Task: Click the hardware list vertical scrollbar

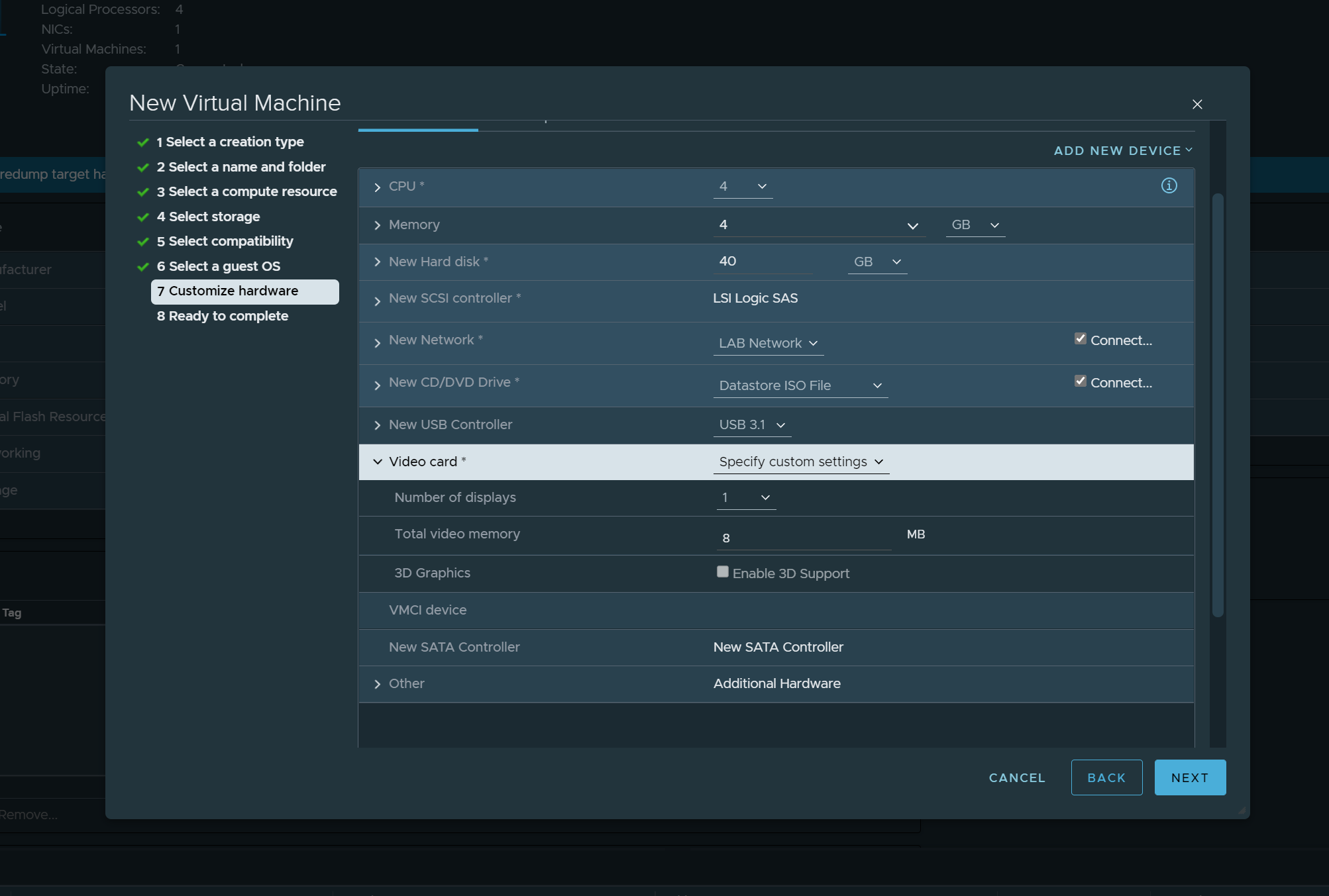Action: click(x=1217, y=404)
